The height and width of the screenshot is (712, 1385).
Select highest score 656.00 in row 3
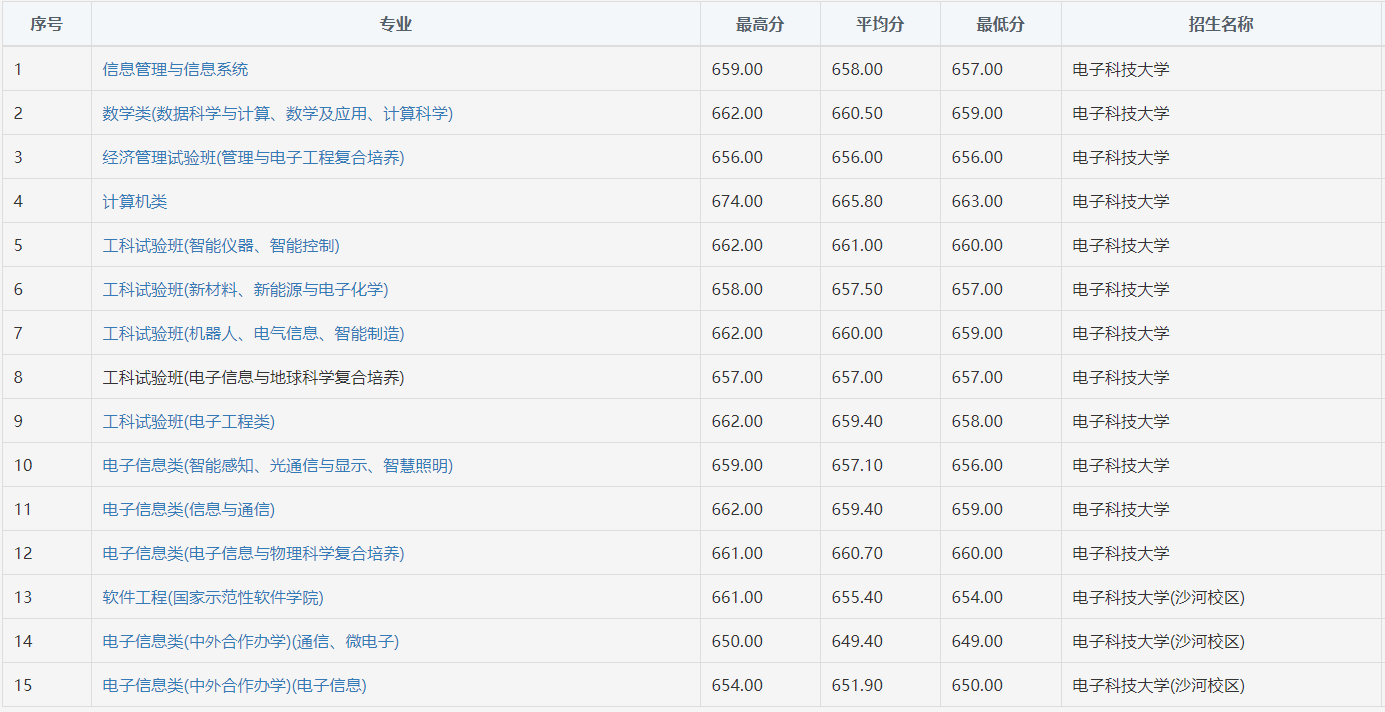pos(737,157)
